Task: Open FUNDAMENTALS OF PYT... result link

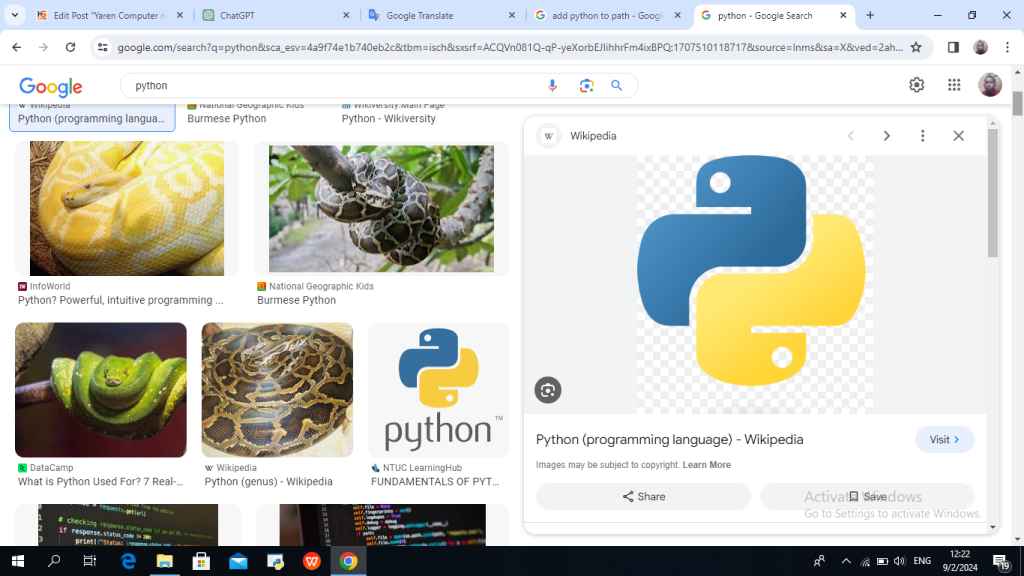Action: pos(435,482)
